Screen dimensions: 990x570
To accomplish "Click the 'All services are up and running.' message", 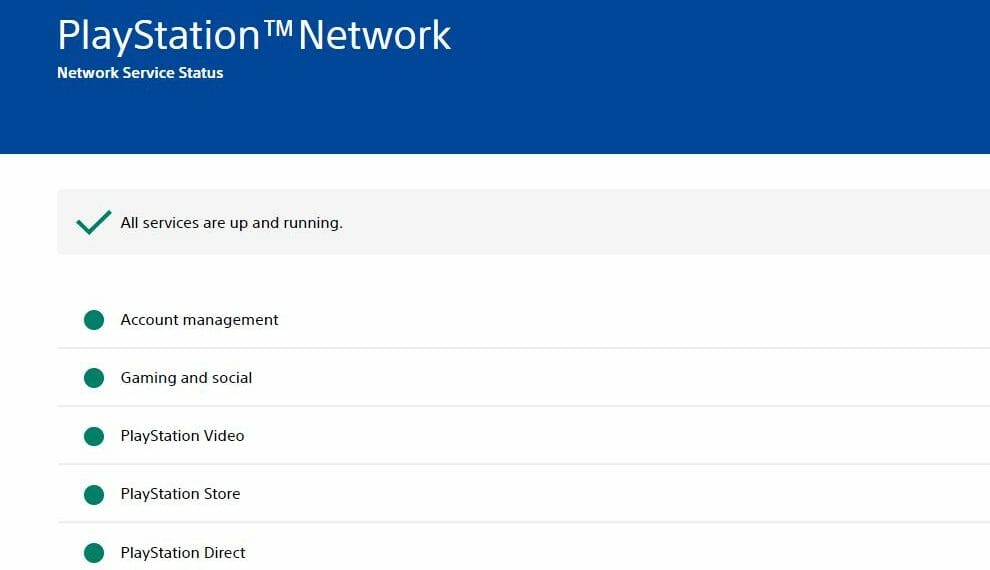I will pos(232,223).
